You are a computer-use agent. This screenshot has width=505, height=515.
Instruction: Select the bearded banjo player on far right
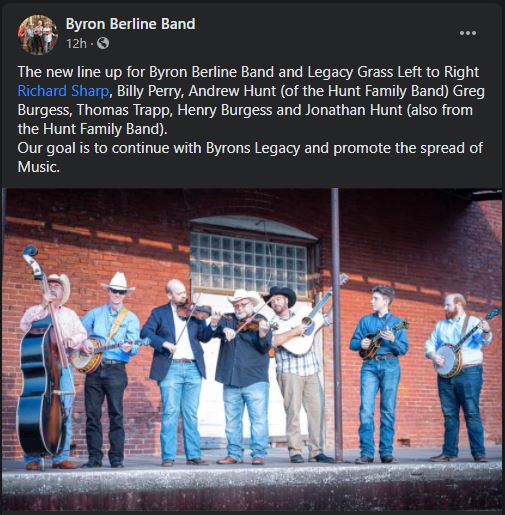point(460,377)
